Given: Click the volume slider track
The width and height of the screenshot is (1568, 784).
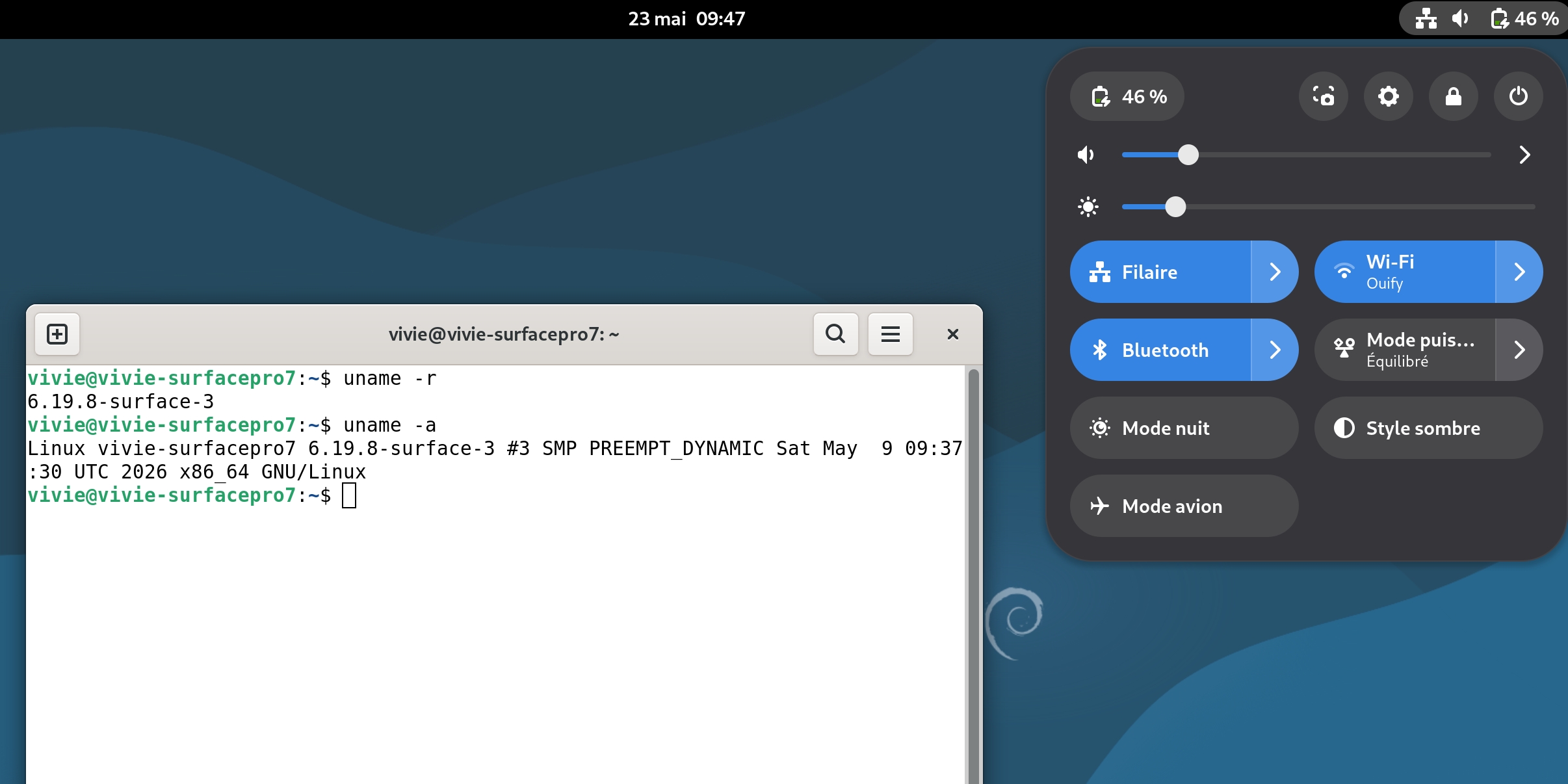Looking at the screenshot, I should (1307, 155).
